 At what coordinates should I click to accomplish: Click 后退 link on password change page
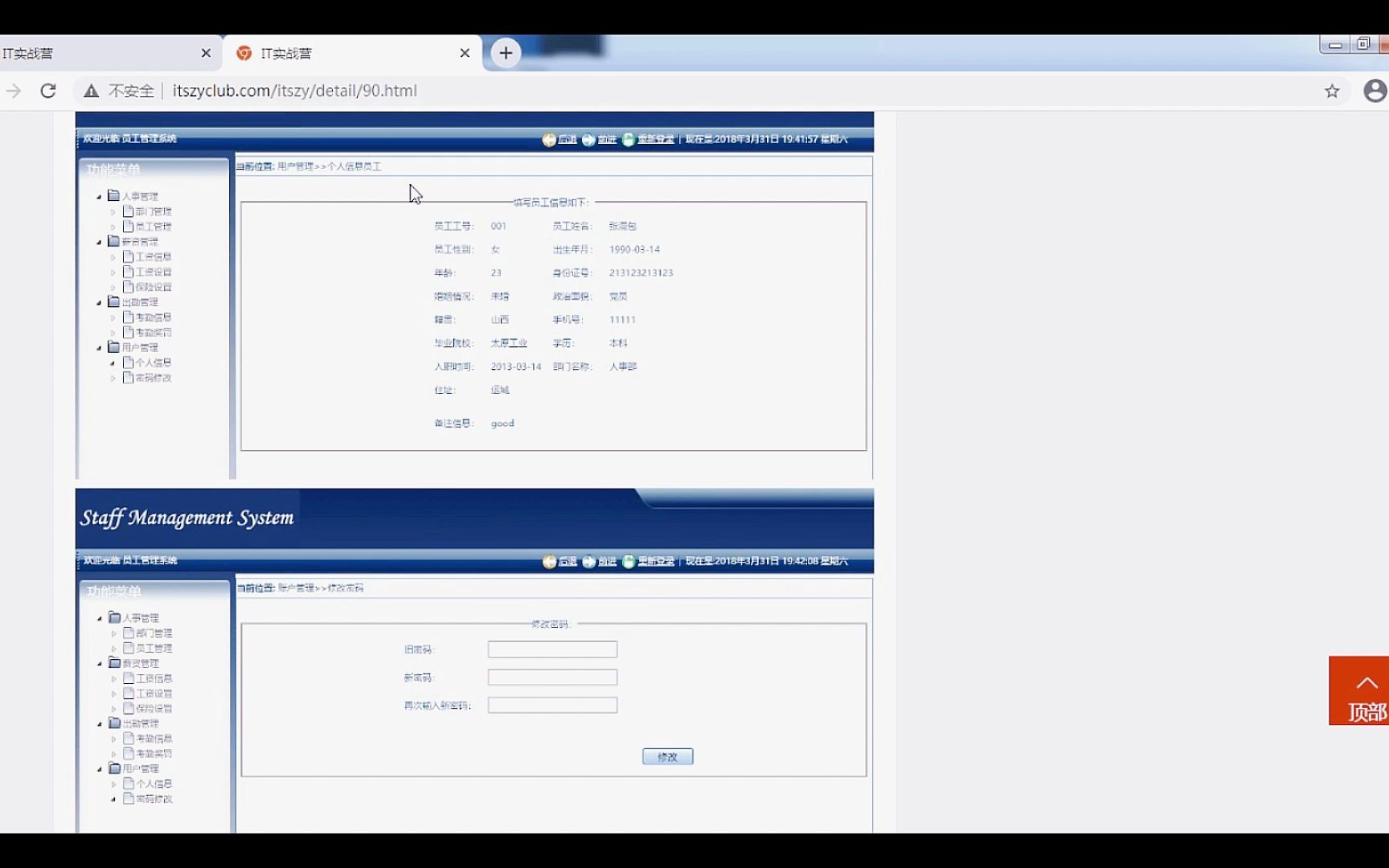[567, 561]
